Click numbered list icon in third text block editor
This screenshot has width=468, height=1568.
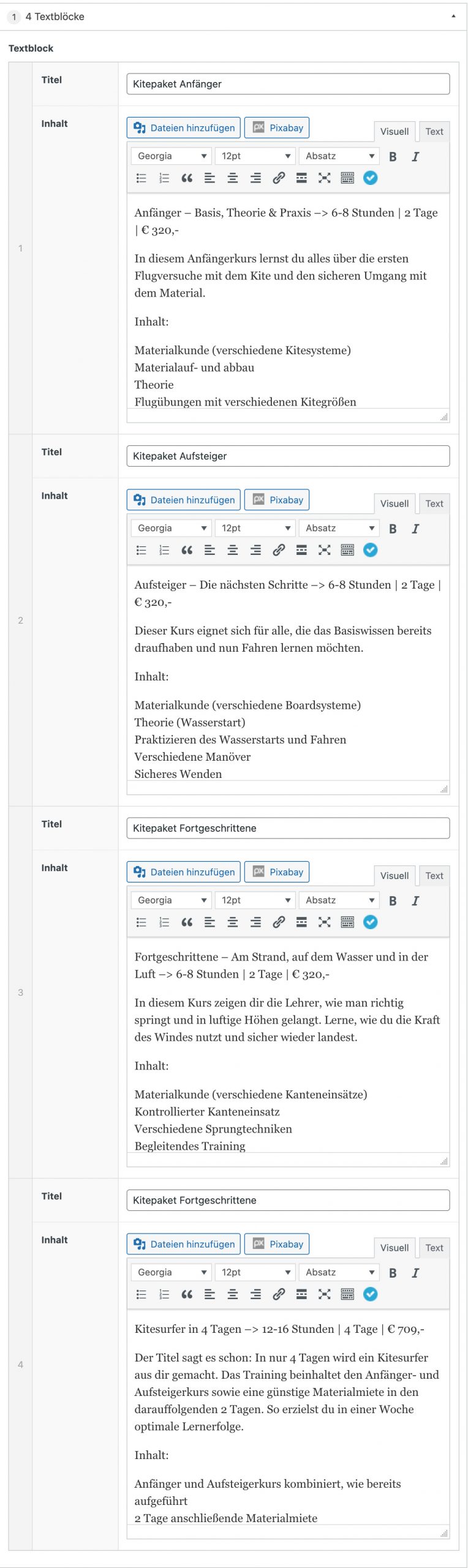[164, 922]
